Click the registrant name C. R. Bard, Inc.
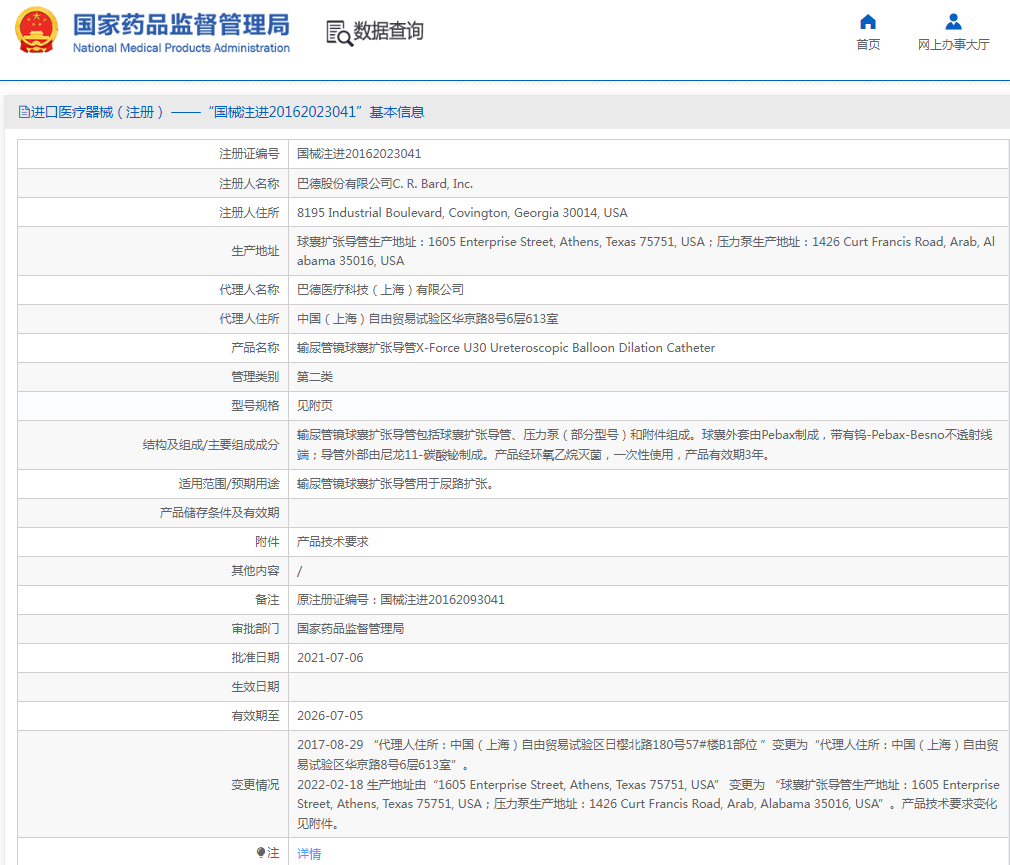 pyautogui.click(x=385, y=184)
